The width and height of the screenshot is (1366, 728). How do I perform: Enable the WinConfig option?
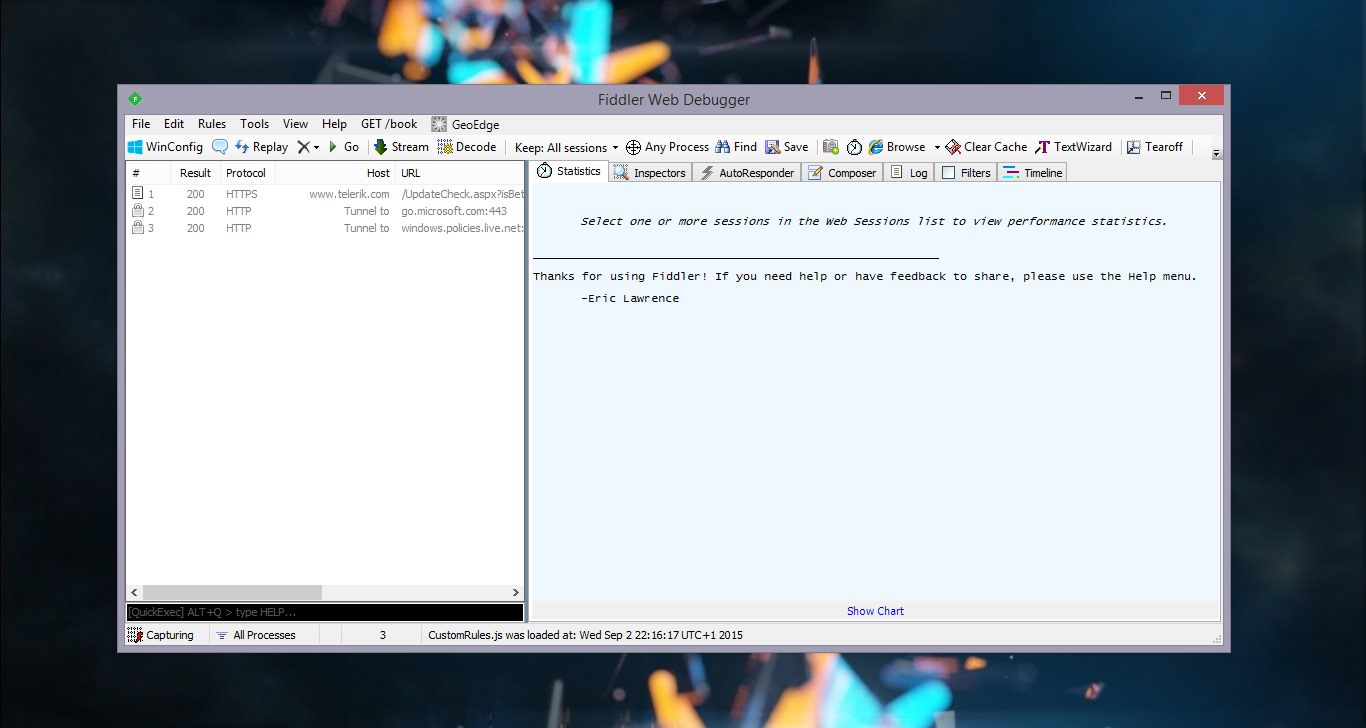(165, 146)
